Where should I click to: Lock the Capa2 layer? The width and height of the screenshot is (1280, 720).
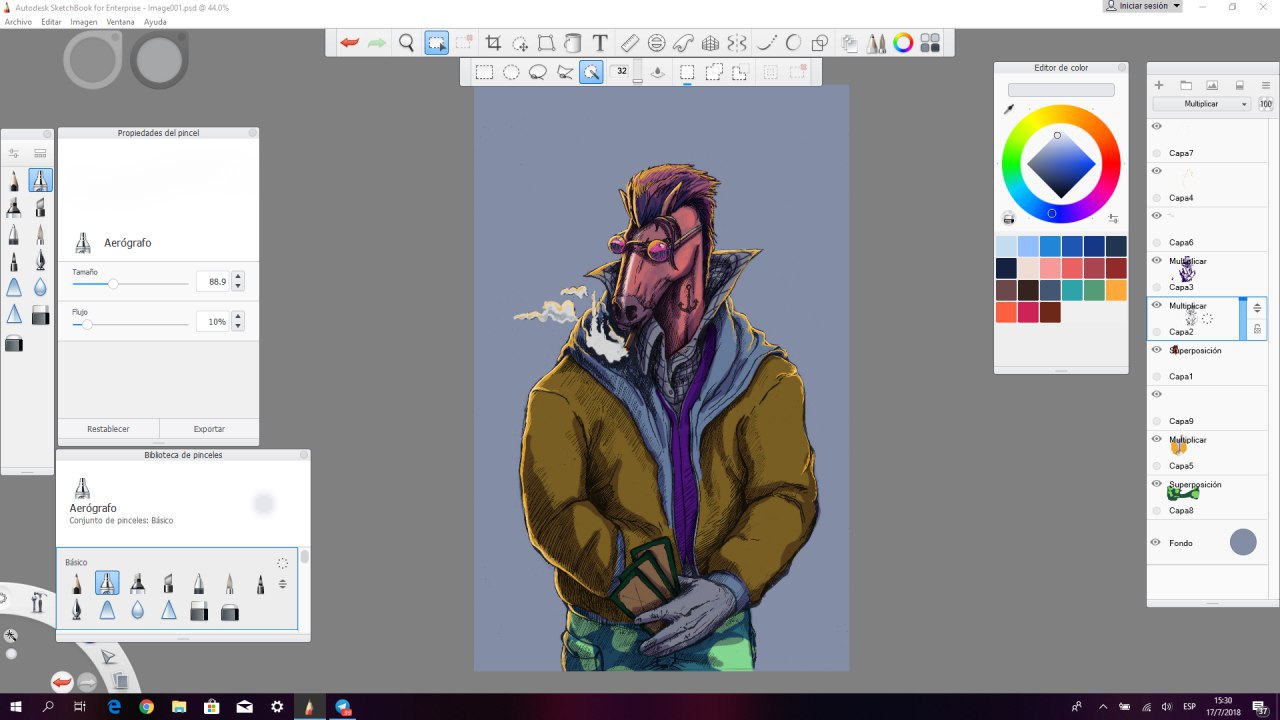pyautogui.click(x=1257, y=329)
